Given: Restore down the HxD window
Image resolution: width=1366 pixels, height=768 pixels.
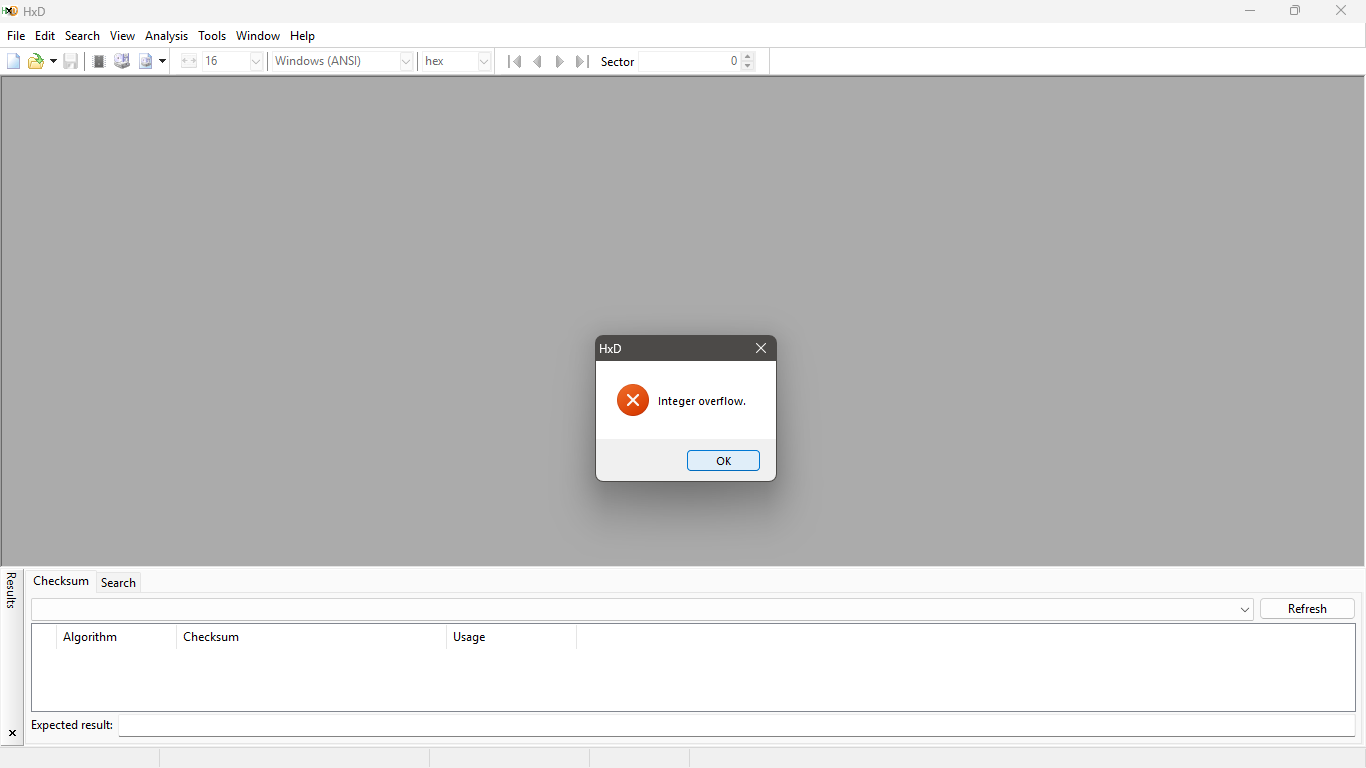Looking at the screenshot, I should [1295, 11].
